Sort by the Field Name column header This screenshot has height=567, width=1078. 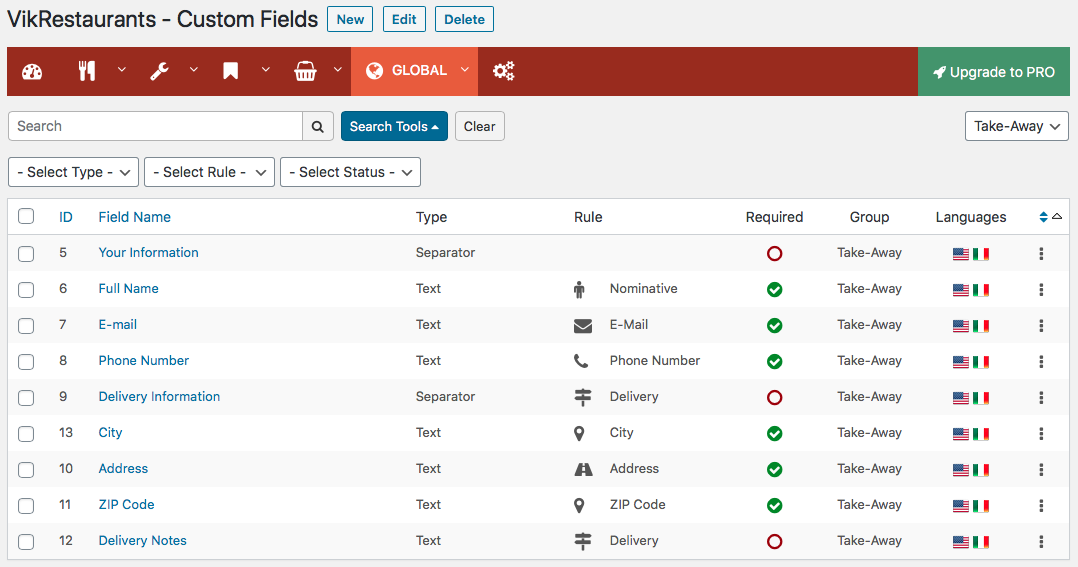(x=134, y=217)
